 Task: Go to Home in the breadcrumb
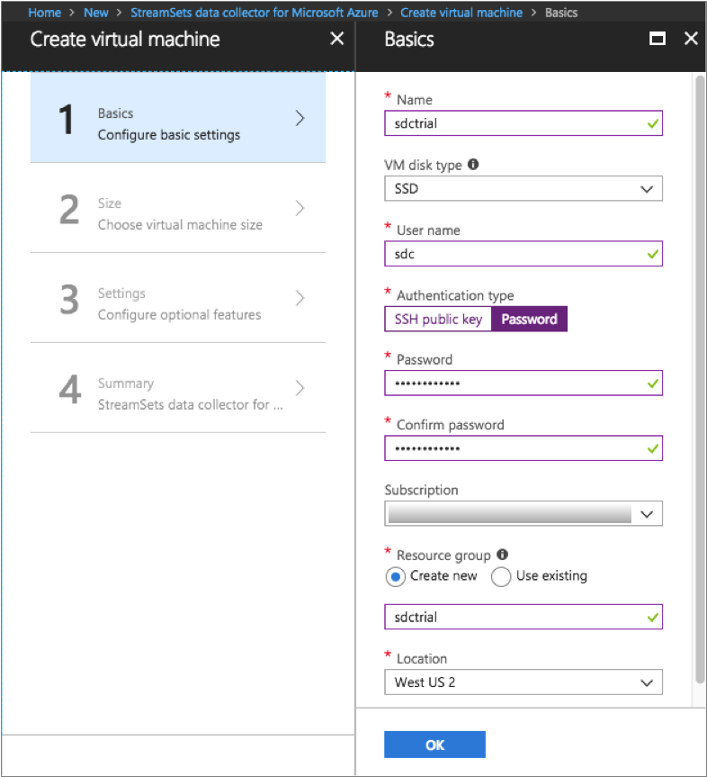click(x=45, y=12)
